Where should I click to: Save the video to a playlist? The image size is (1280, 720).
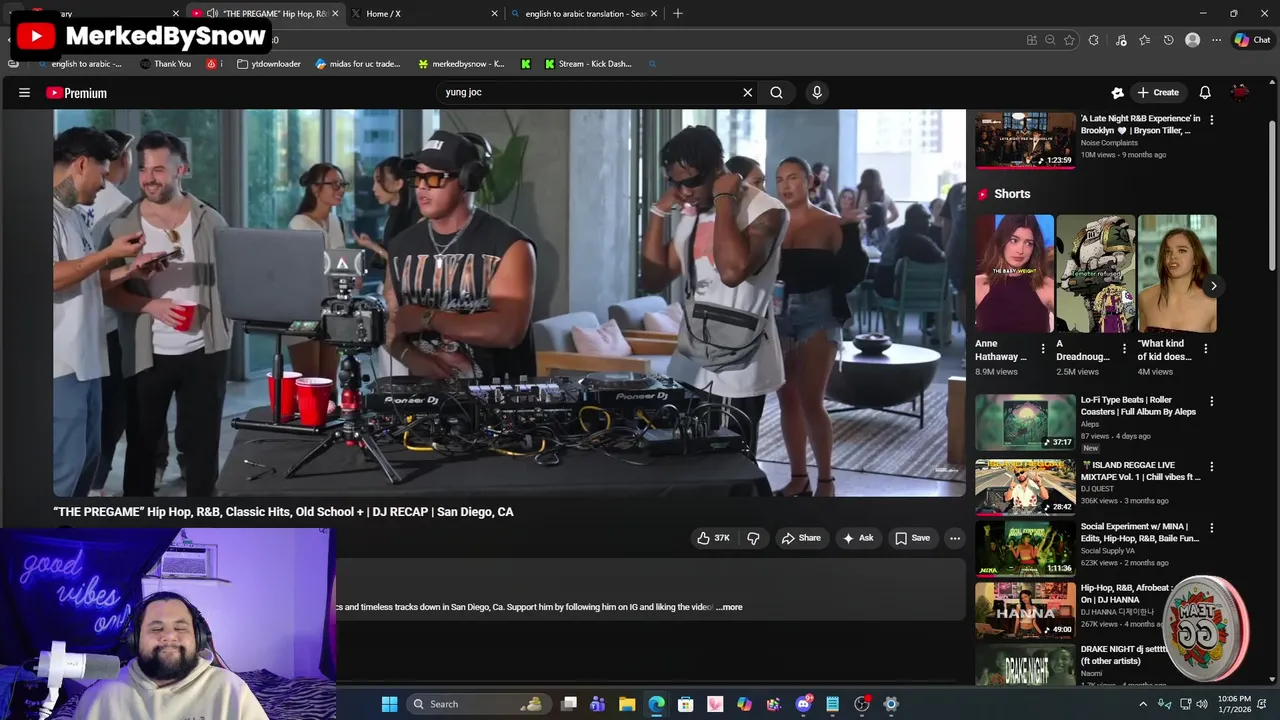[x=912, y=538]
